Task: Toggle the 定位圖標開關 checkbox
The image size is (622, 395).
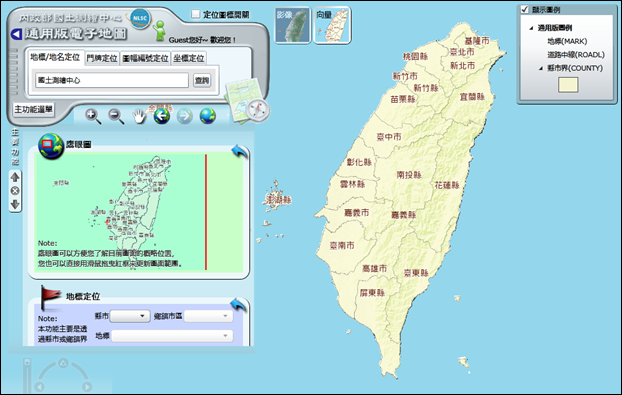Action: [x=196, y=14]
